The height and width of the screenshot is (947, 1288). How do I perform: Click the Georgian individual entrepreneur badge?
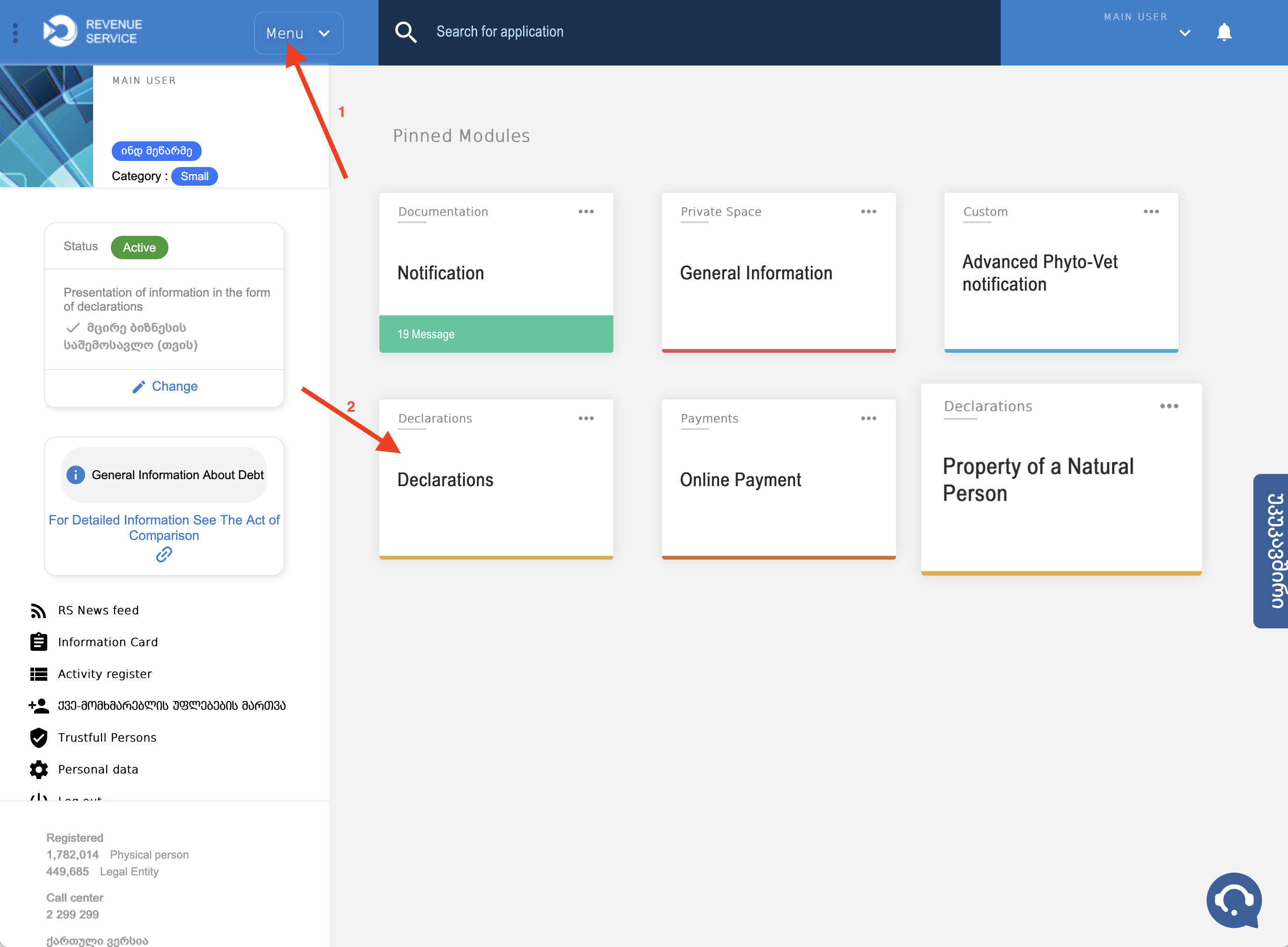(156, 151)
